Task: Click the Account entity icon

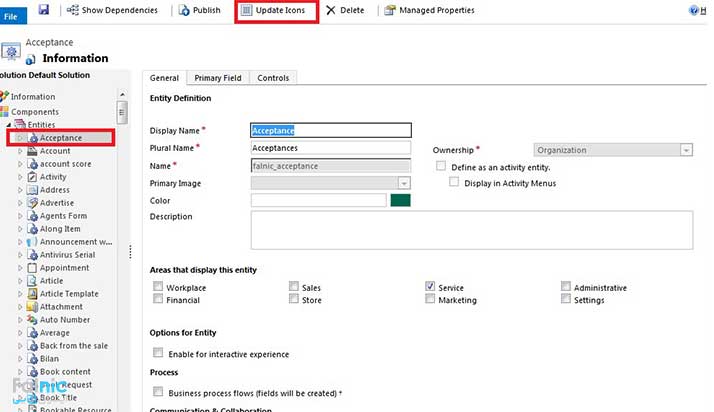Action: 32,151
